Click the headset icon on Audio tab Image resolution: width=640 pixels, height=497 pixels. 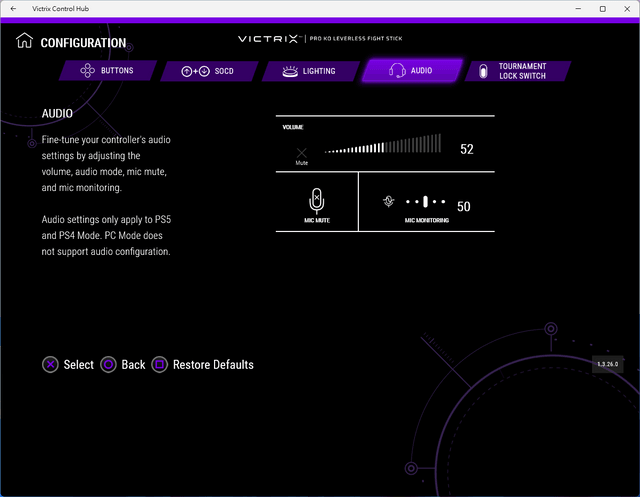tap(397, 71)
